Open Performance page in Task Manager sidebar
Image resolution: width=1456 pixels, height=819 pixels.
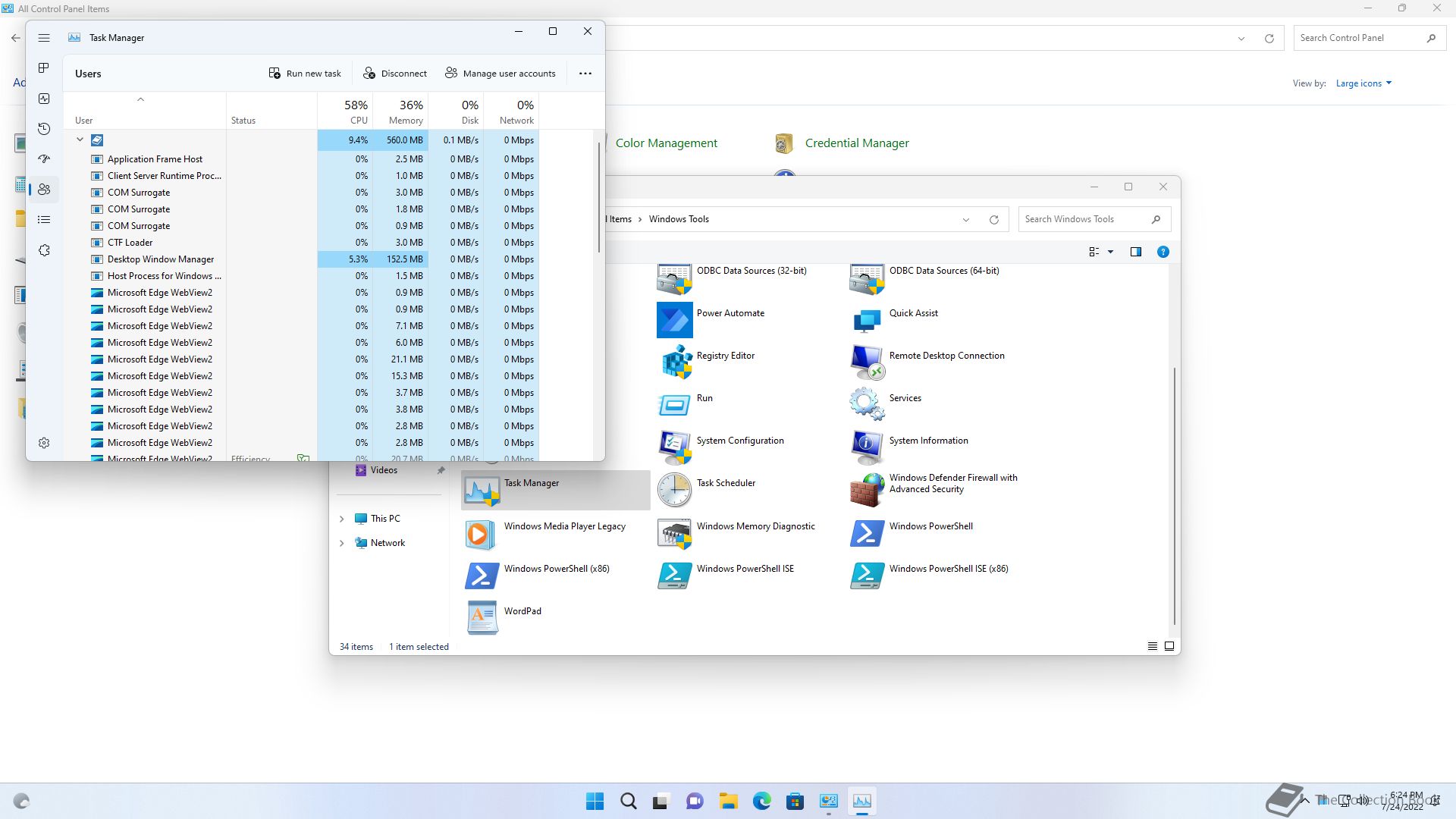(x=44, y=99)
